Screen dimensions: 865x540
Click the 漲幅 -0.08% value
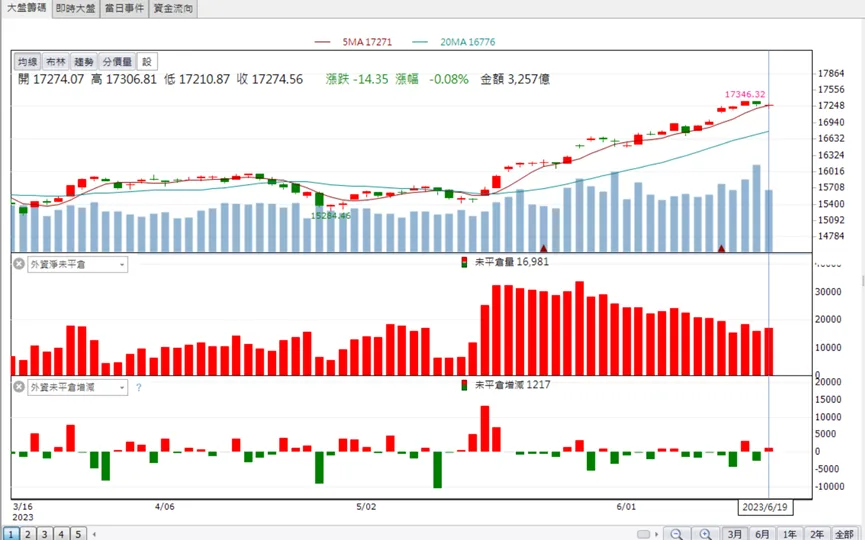click(x=432, y=79)
